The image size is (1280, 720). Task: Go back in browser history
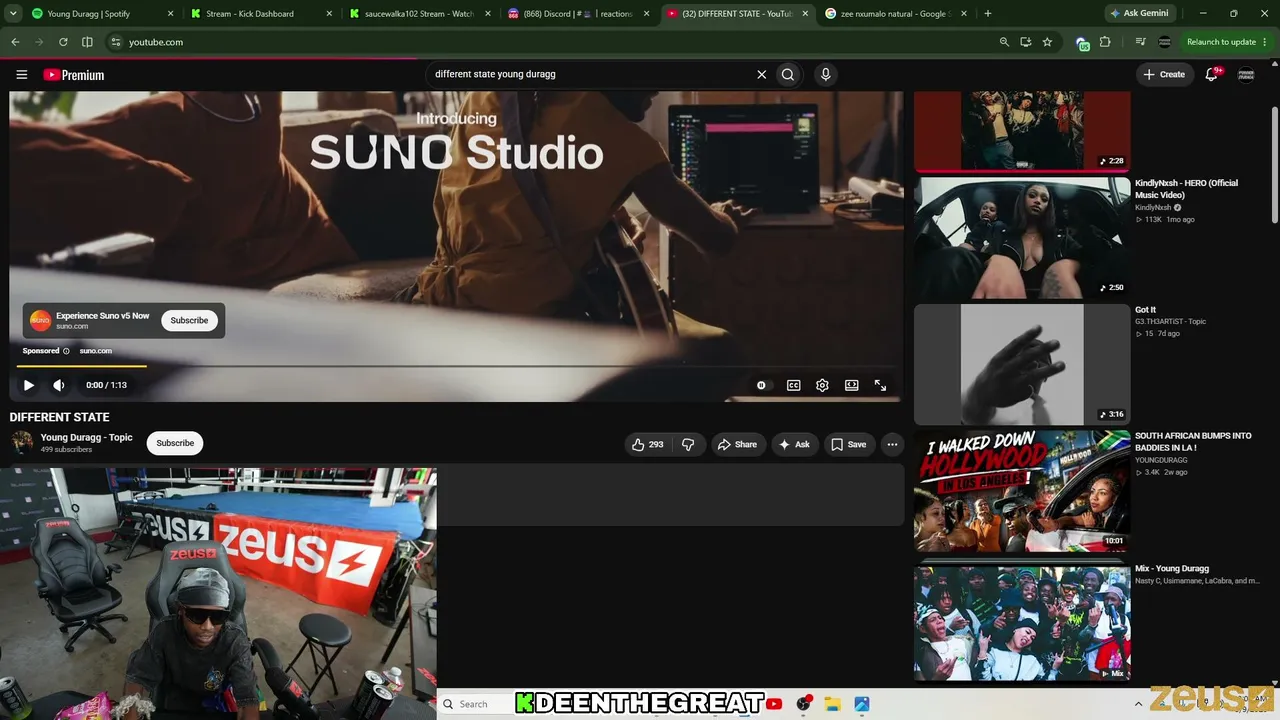tap(15, 42)
